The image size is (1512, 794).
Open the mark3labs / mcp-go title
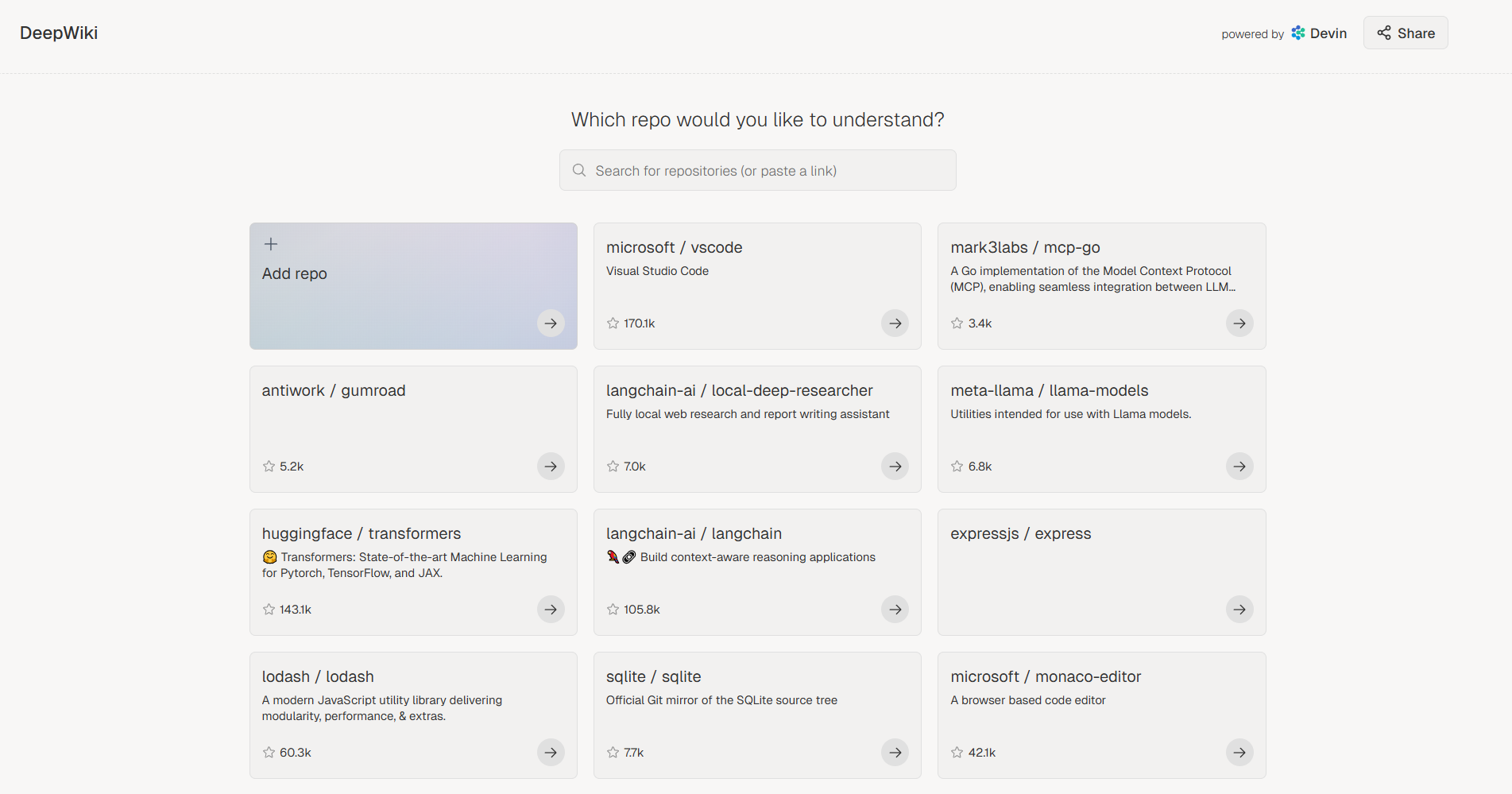click(1025, 247)
